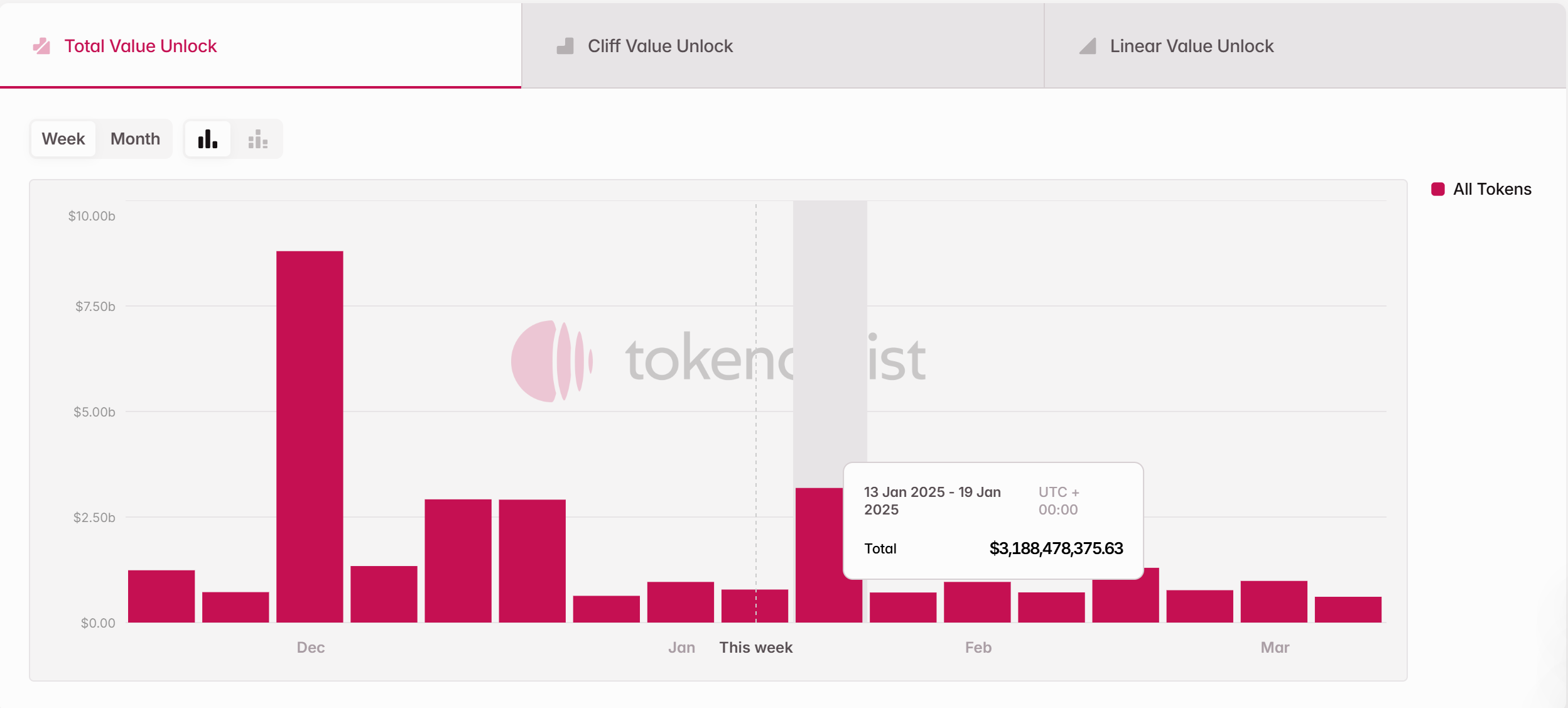Image resolution: width=1568 pixels, height=708 pixels.
Task: Click the last bar in March
Action: [1348, 609]
